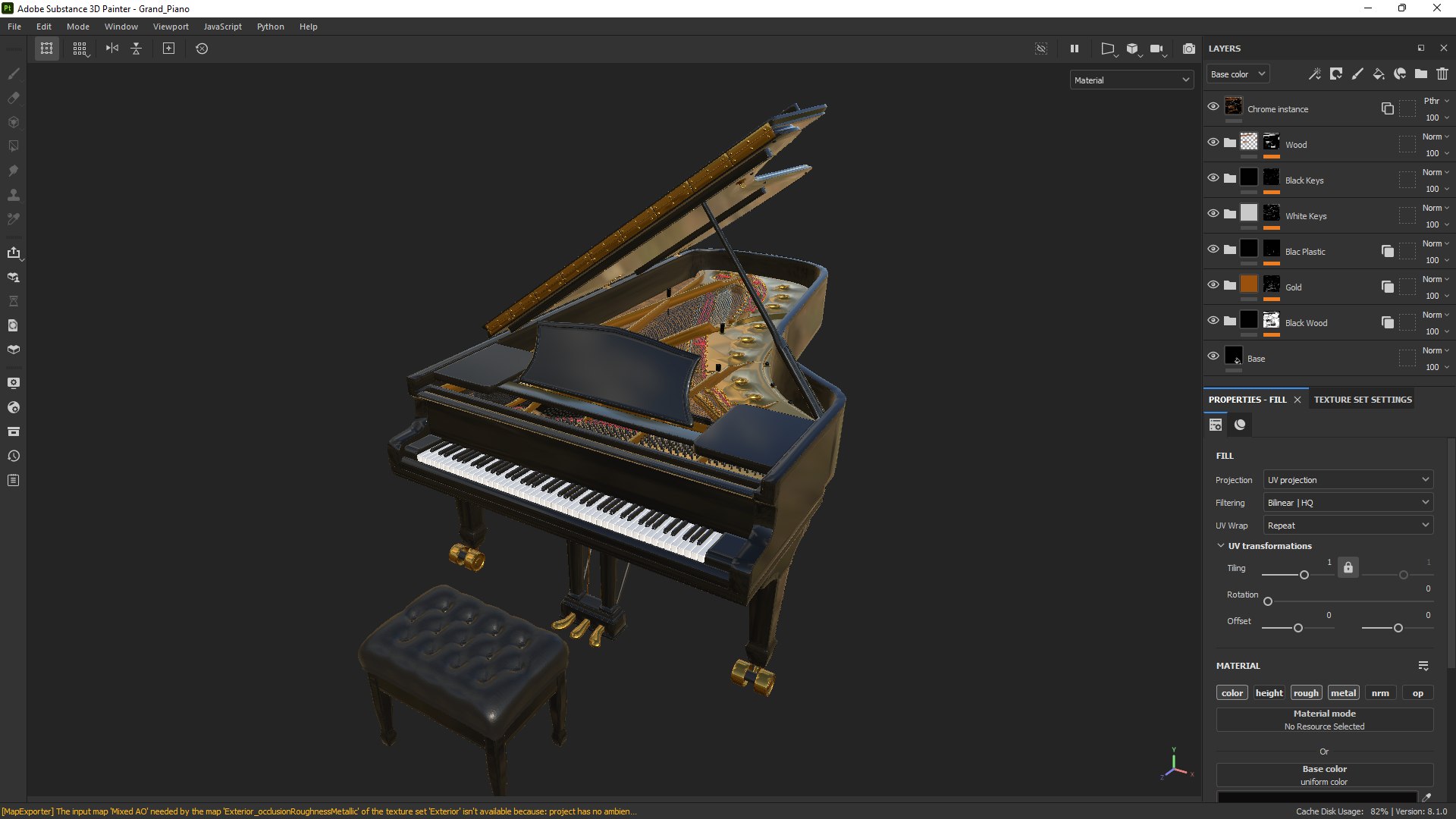Add a folder group in Layers panel
This screenshot has width=1456, height=819.
[x=1421, y=74]
